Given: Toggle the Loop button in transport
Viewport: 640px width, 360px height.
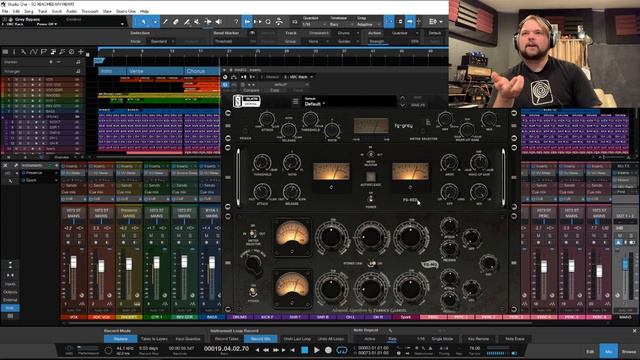Looking at the screenshot, I should pos(341,350).
